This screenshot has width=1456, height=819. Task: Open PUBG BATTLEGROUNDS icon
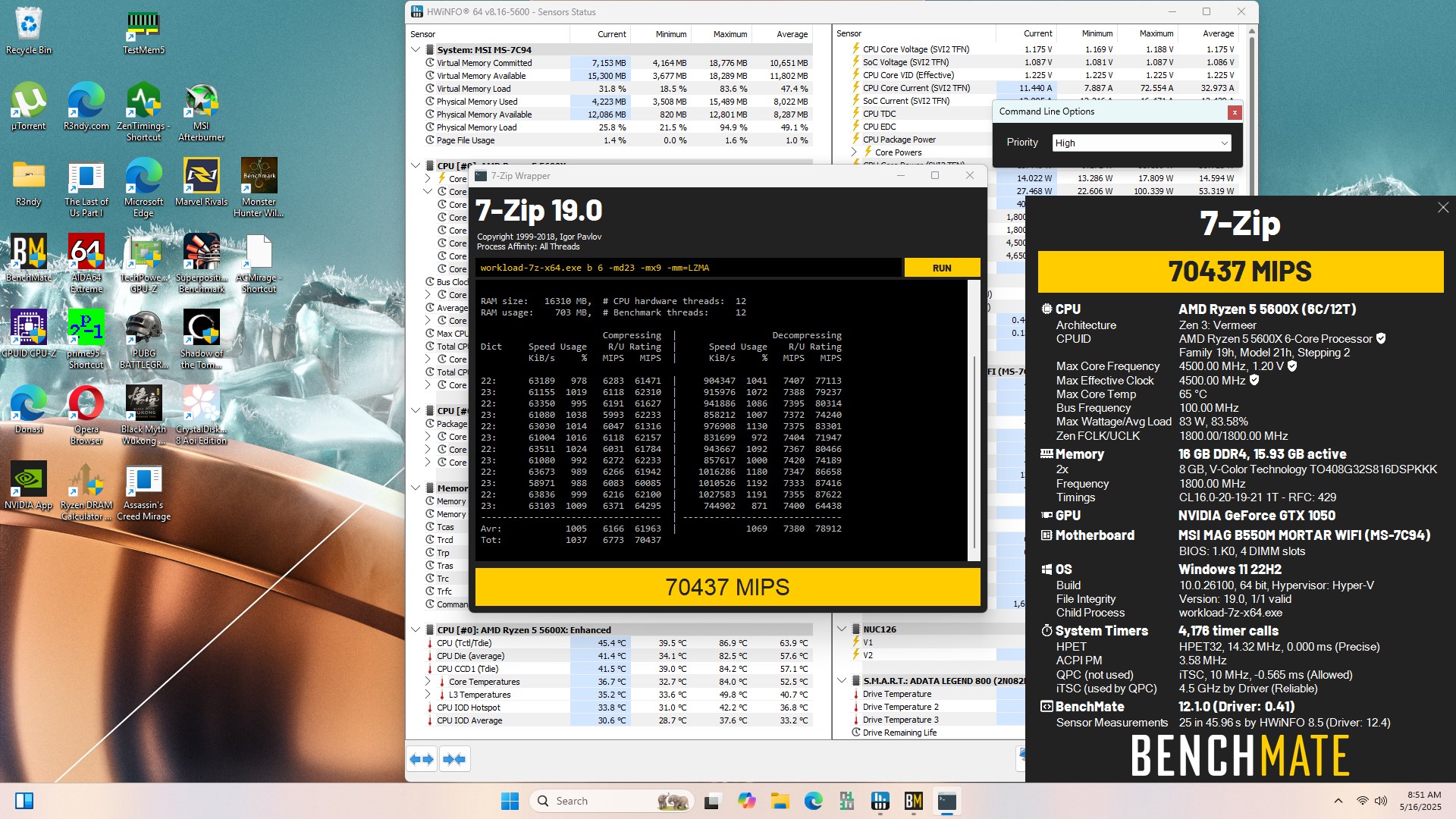click(x=143, y=339)
